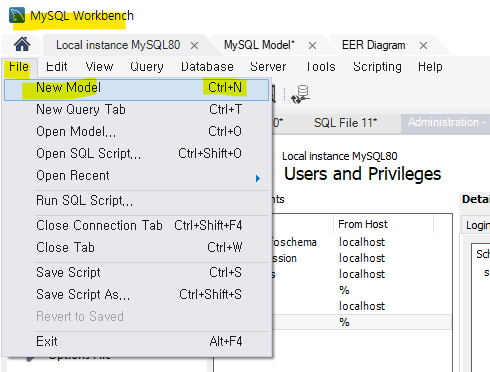Open the Query menu
The image size is (490, 372).
147,67
